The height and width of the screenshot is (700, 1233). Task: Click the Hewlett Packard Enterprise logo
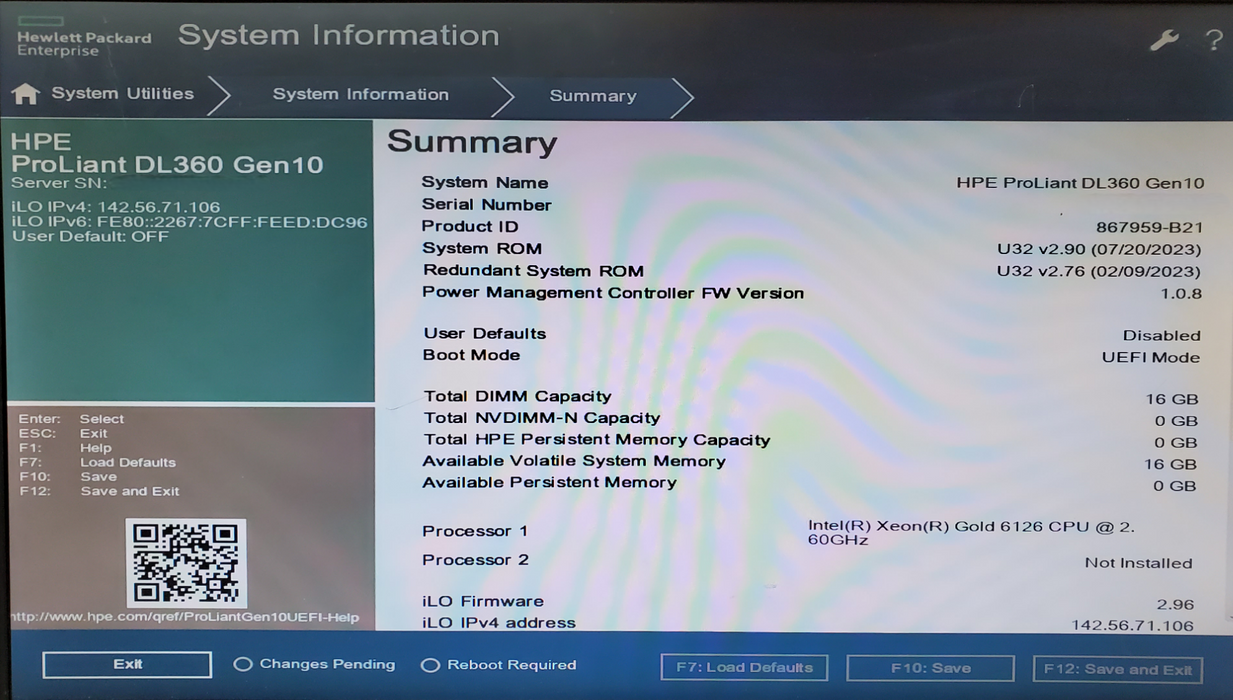coord(84,38)
